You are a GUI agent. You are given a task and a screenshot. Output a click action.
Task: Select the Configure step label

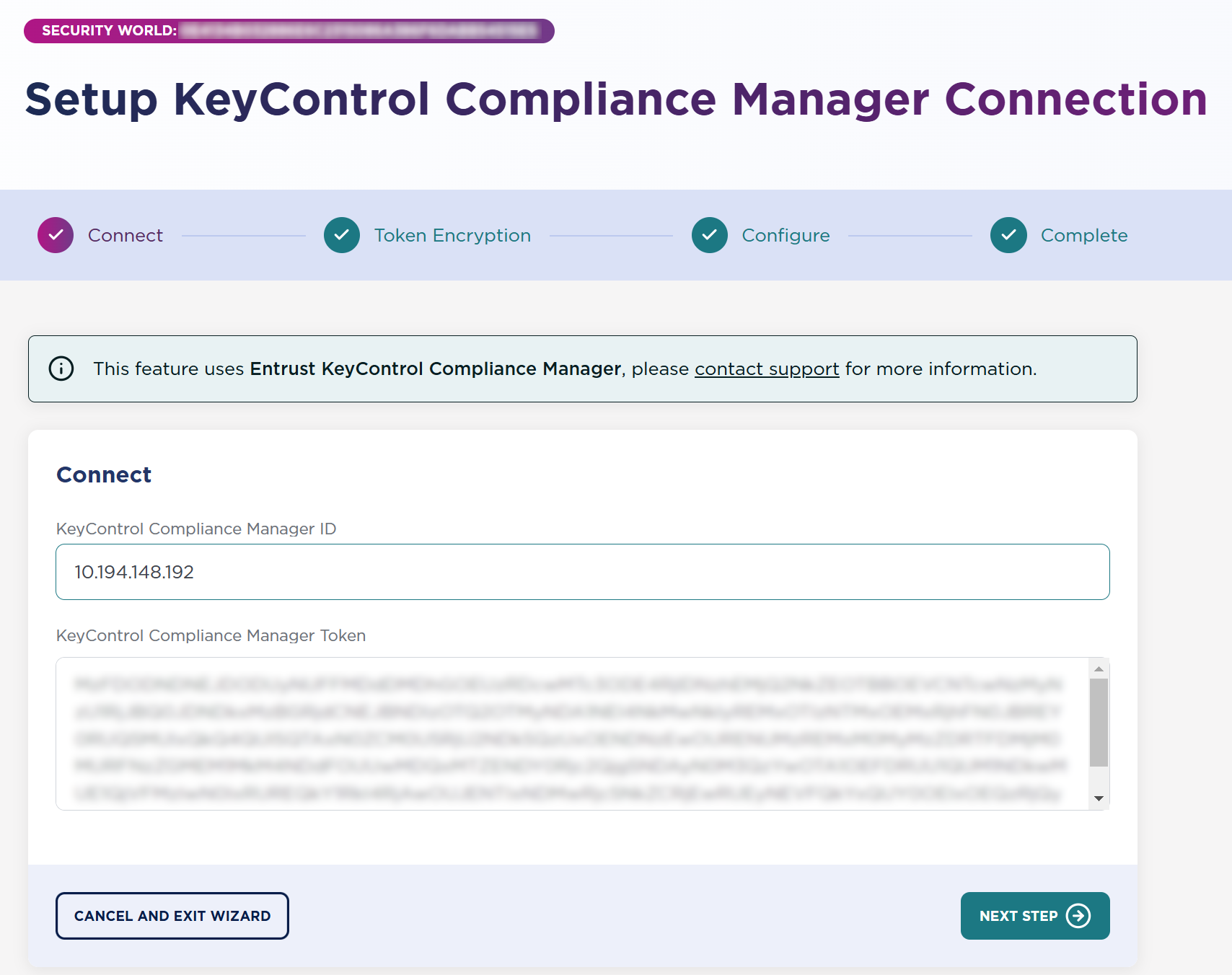pos(786,235)
